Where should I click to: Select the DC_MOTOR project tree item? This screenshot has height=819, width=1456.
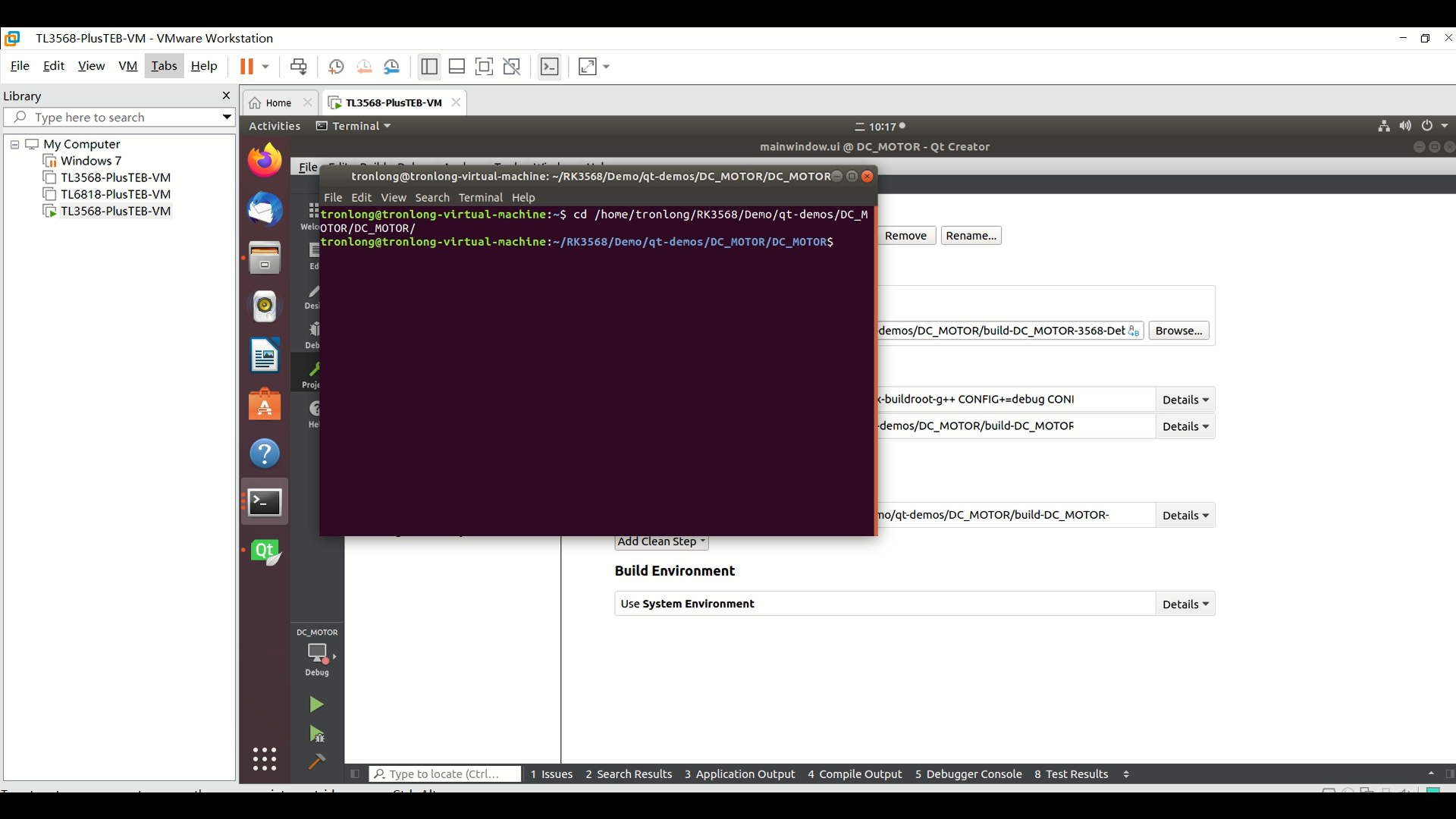click(x=317, y=632)
